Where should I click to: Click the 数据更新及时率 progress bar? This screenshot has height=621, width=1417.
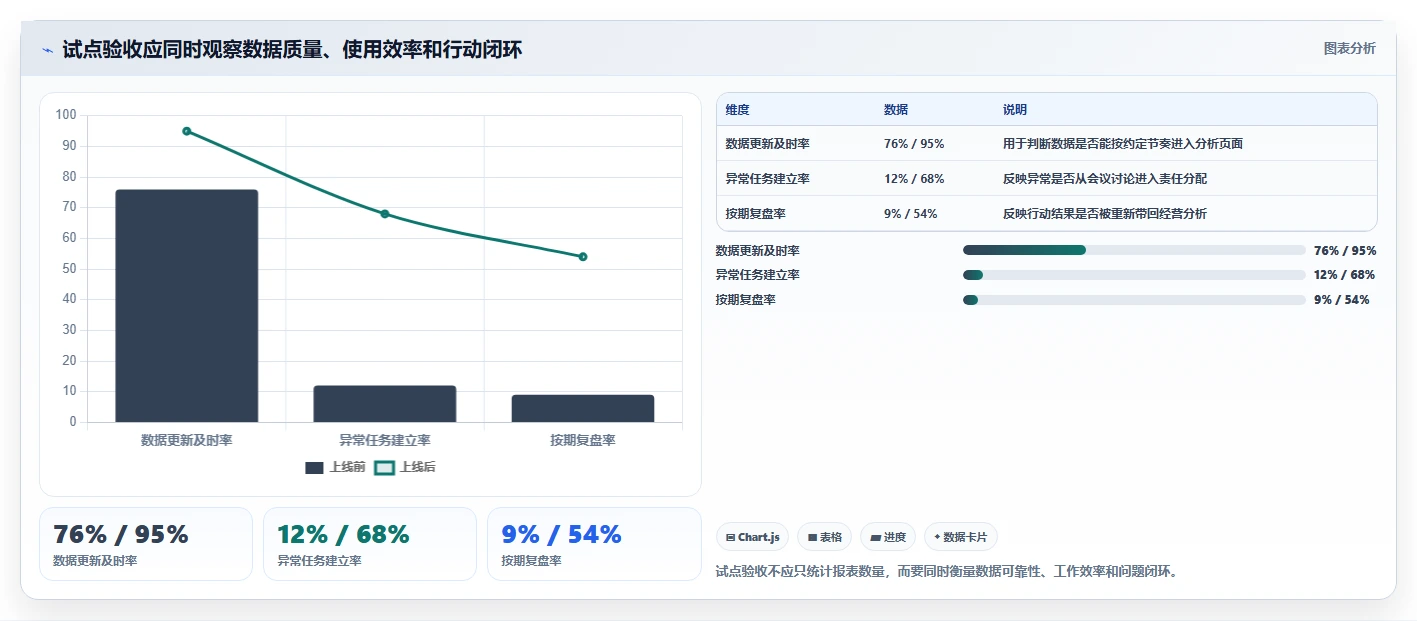click(x=1134, y=250)
